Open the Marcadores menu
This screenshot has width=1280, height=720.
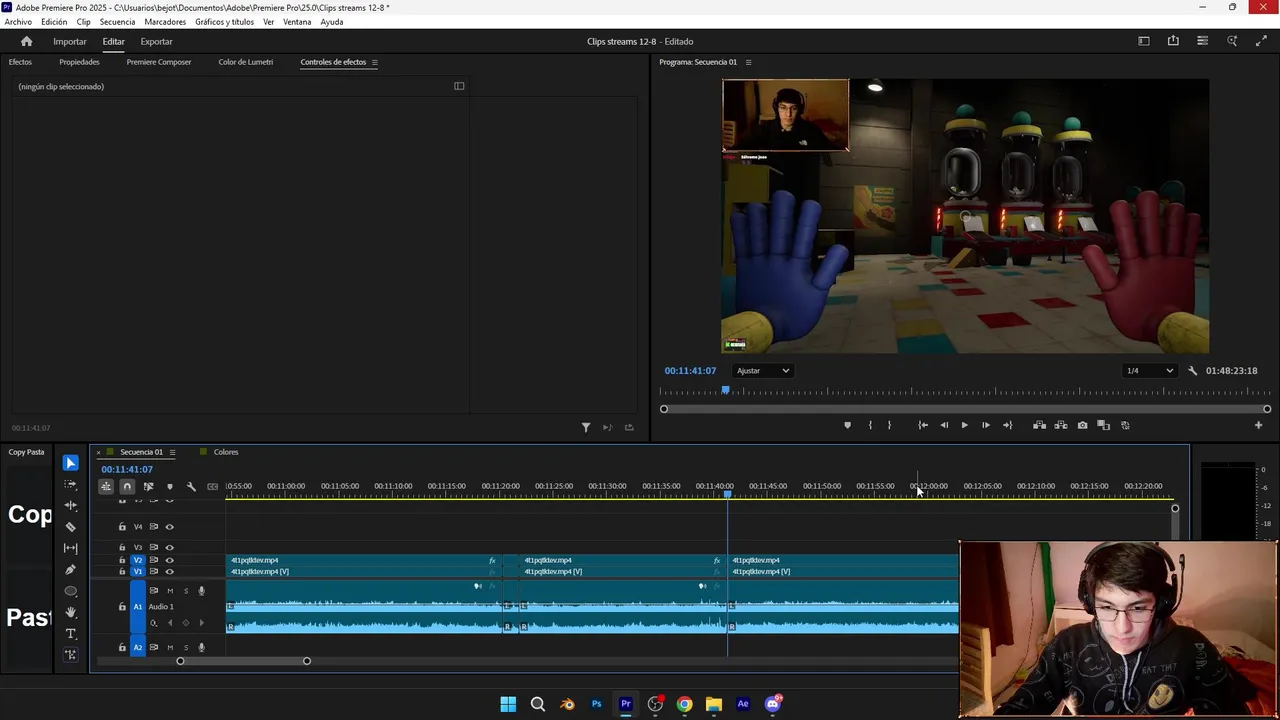pyautogui.click(x=165, y=22)
